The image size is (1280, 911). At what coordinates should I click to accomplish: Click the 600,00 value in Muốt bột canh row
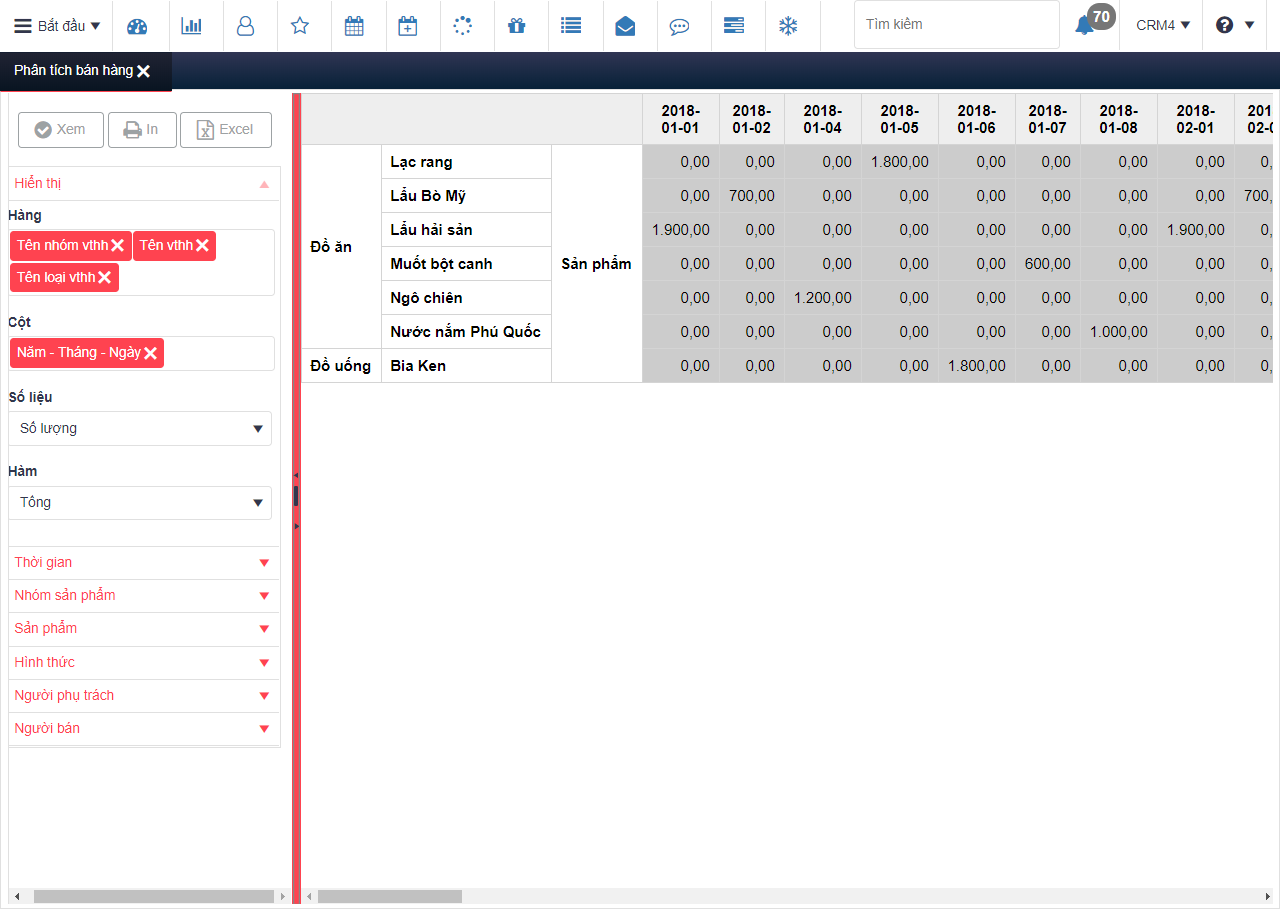pyautogui.click(x=1048, y=264)
